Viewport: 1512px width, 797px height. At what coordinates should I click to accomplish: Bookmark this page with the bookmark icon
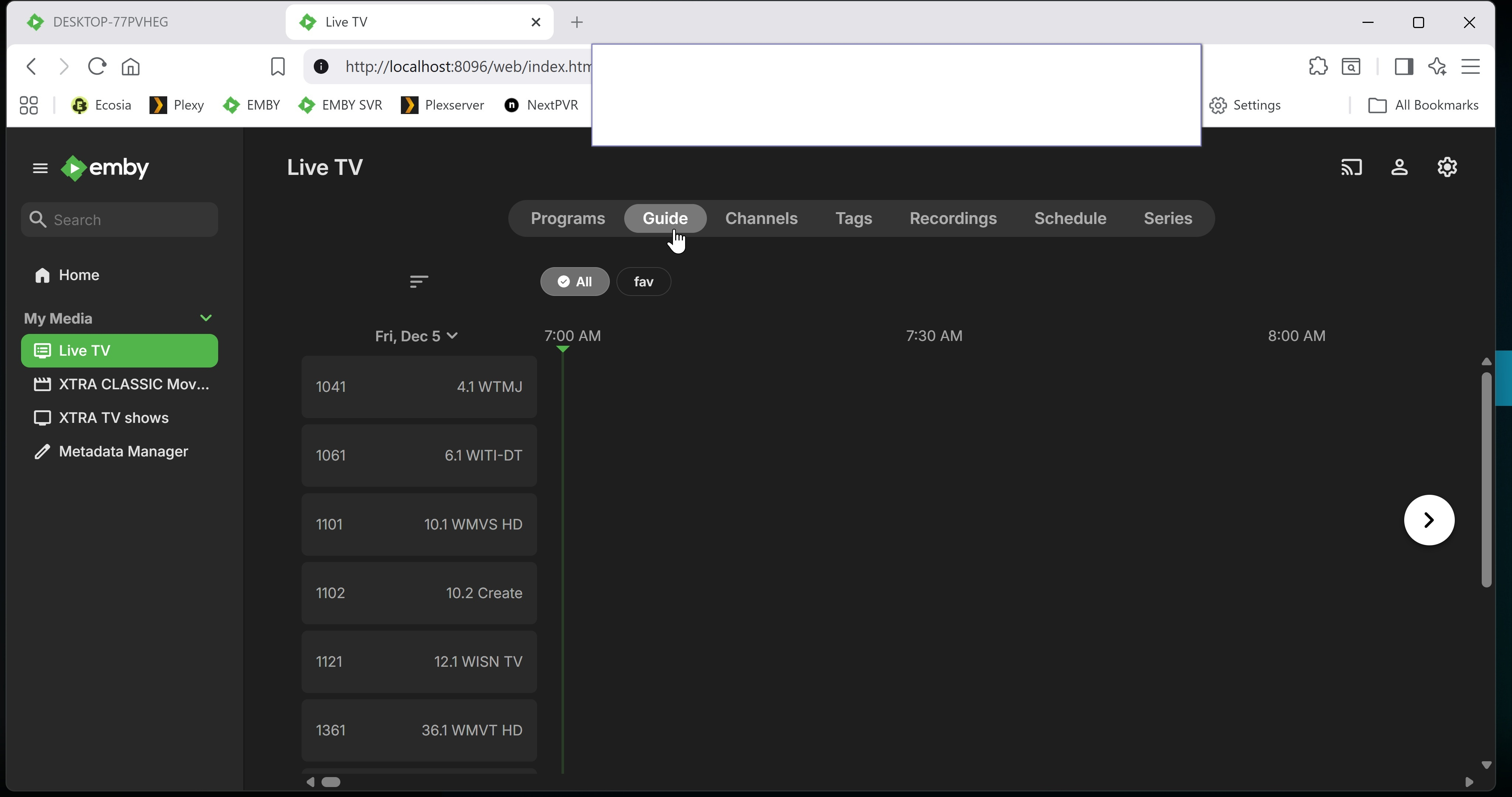(278, 66)
